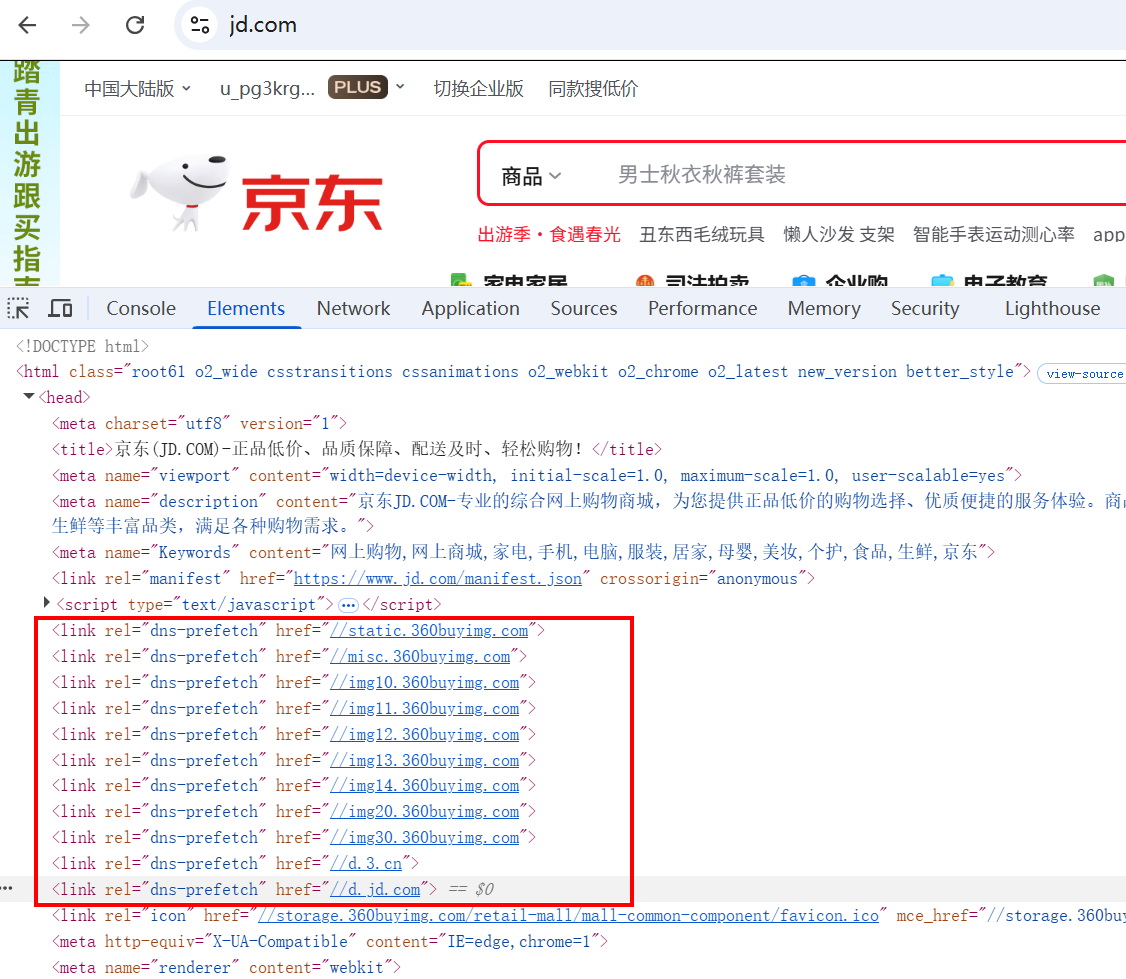Expand the script type=text/javascript node
Image resolution: width=1126 pixels, height=979 pixels.
click(x=47, y=602)
